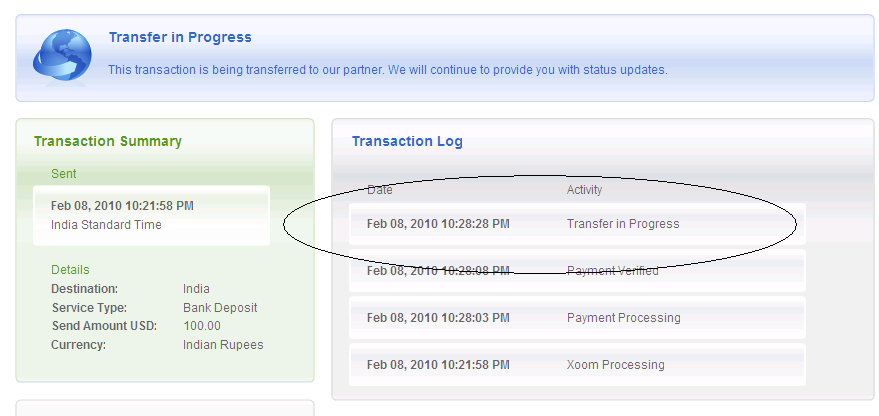Viewport: 879px width, 416px height.
Task: Click the status update message text
Action: [x=387, y=70]
